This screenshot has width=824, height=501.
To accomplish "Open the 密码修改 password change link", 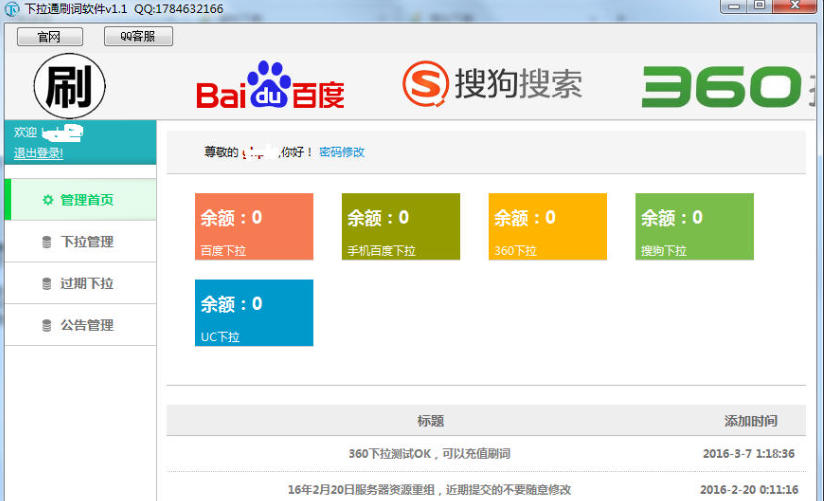I will (x=342, y=152).
